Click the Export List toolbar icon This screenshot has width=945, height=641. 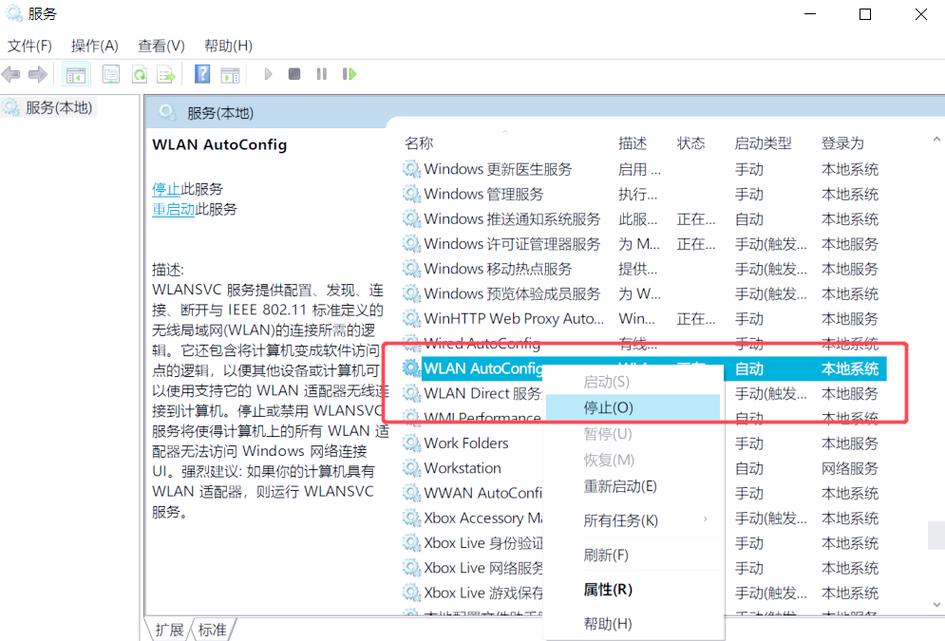[166, 74]
